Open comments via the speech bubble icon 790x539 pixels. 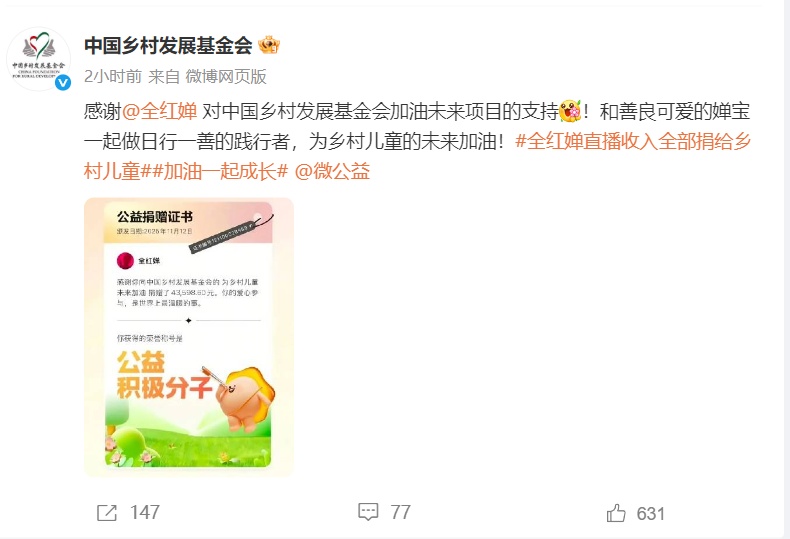click(x=368, y=512)
